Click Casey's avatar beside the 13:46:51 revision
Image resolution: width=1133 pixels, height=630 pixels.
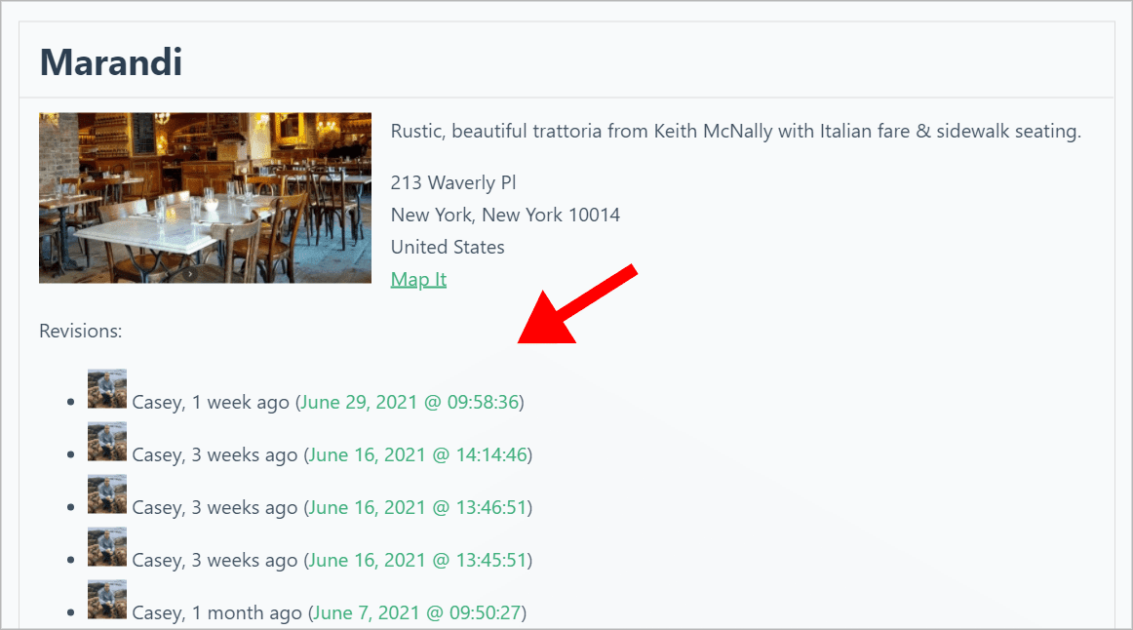[107, 494]
